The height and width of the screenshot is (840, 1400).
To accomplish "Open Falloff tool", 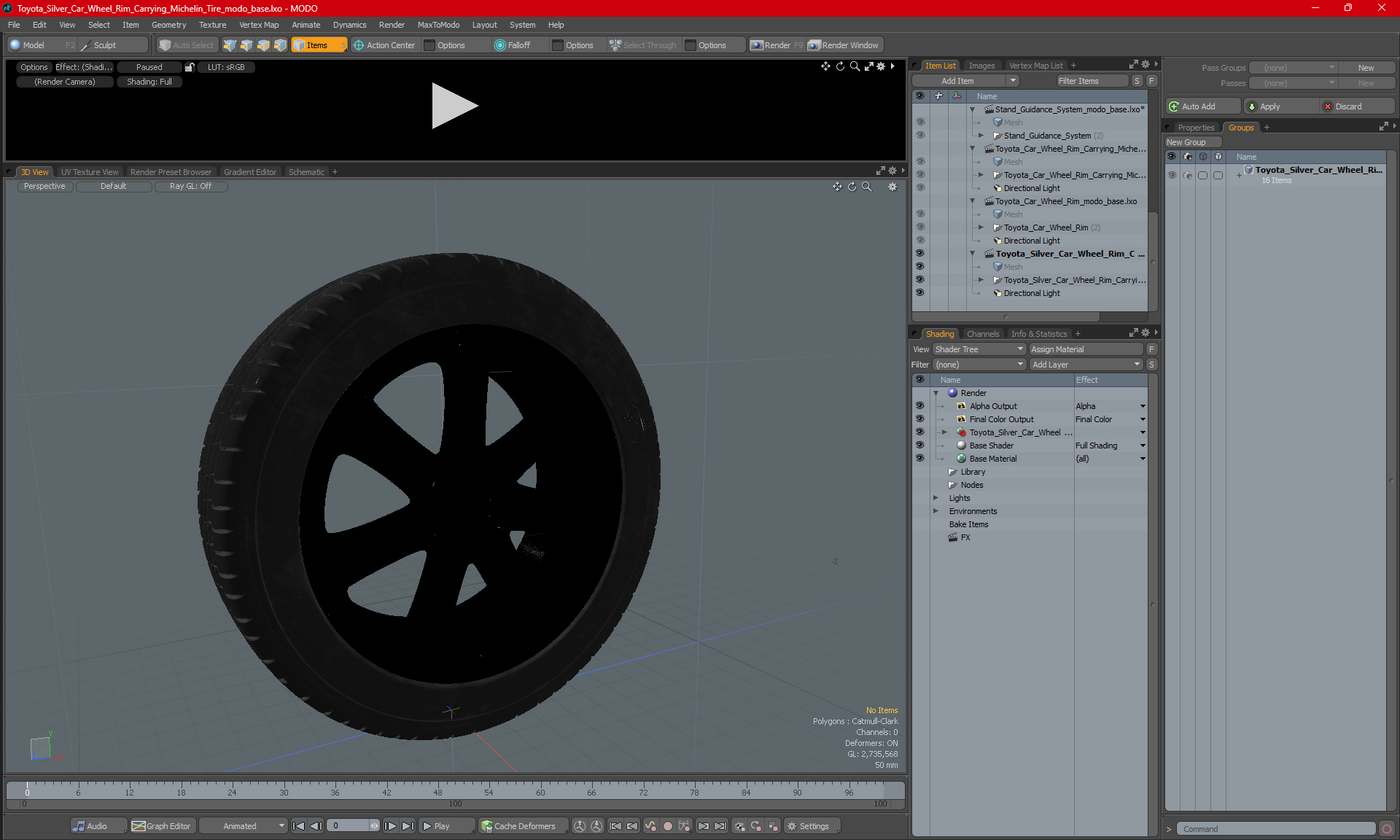I will [513, 45].
